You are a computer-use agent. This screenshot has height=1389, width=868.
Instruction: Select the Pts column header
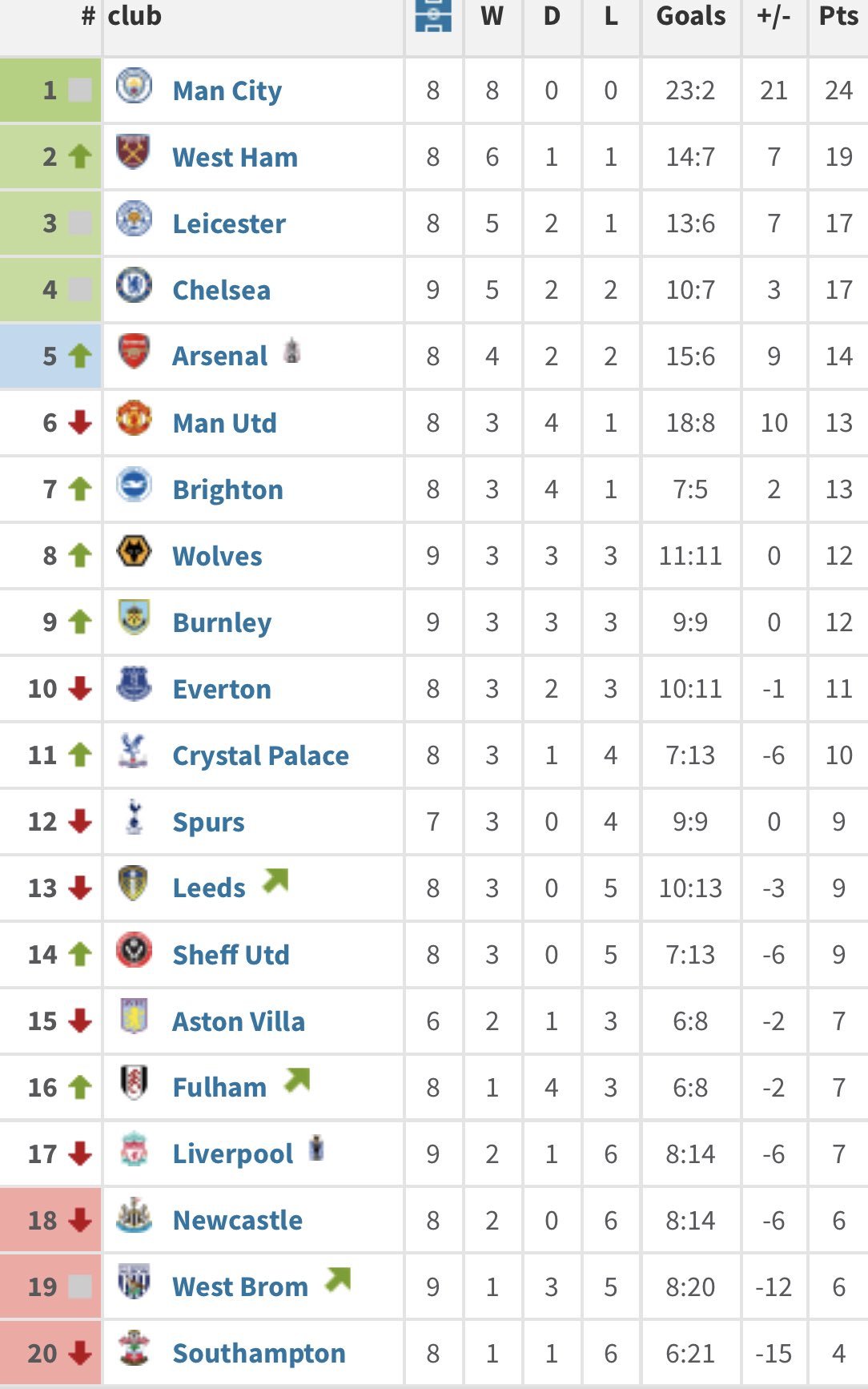pos(838,15)
